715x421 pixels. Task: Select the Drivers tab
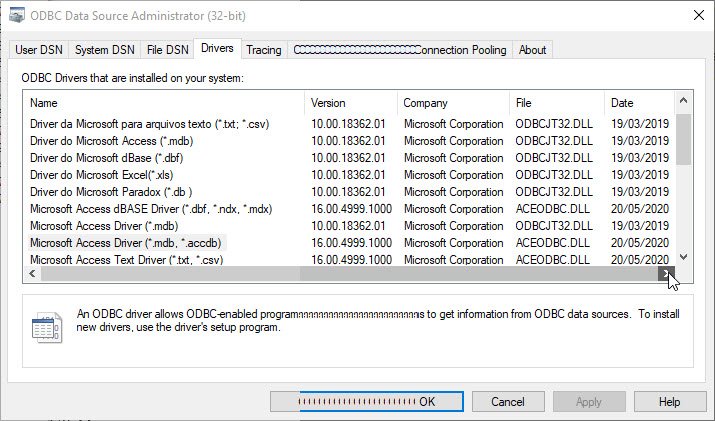(x=217, y=48)
